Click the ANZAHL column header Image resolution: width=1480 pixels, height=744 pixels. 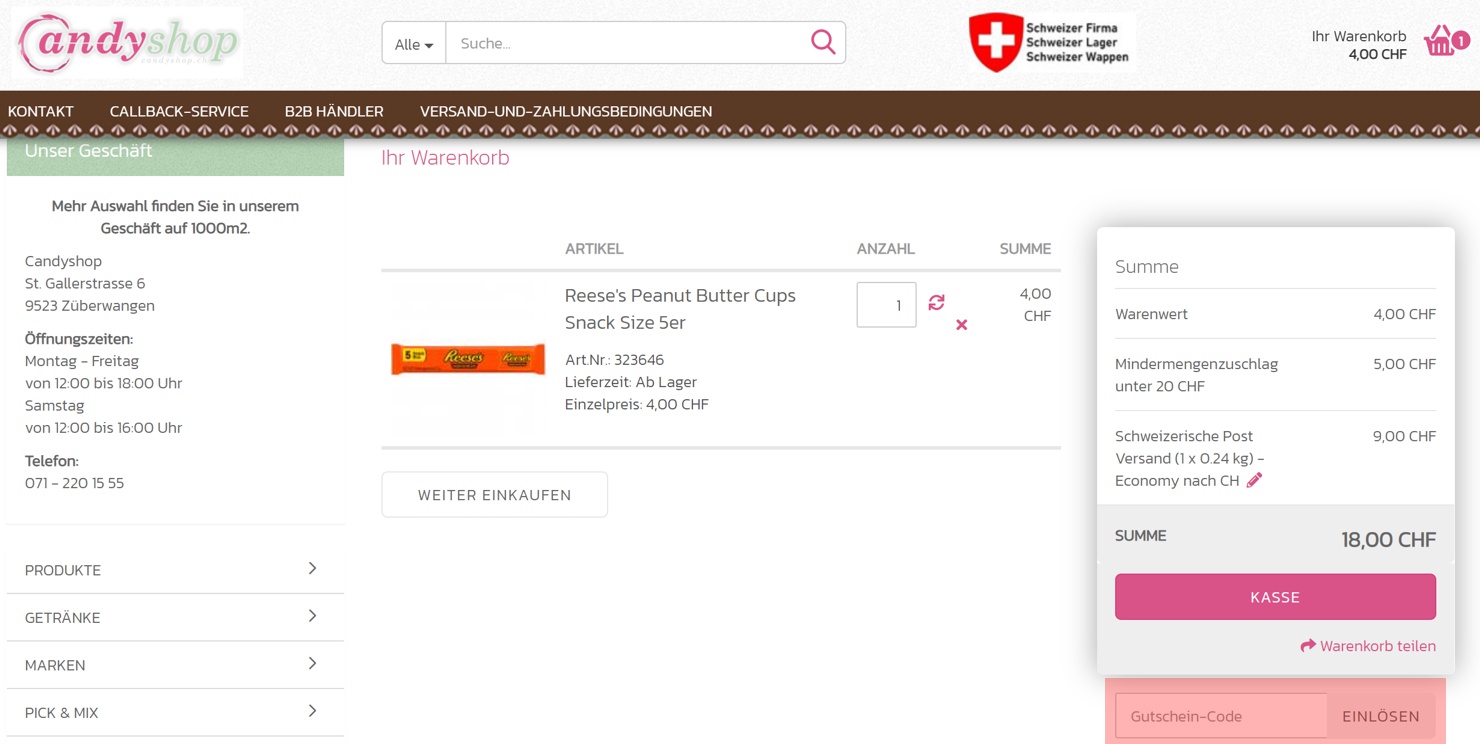click(x=885, y=249)
